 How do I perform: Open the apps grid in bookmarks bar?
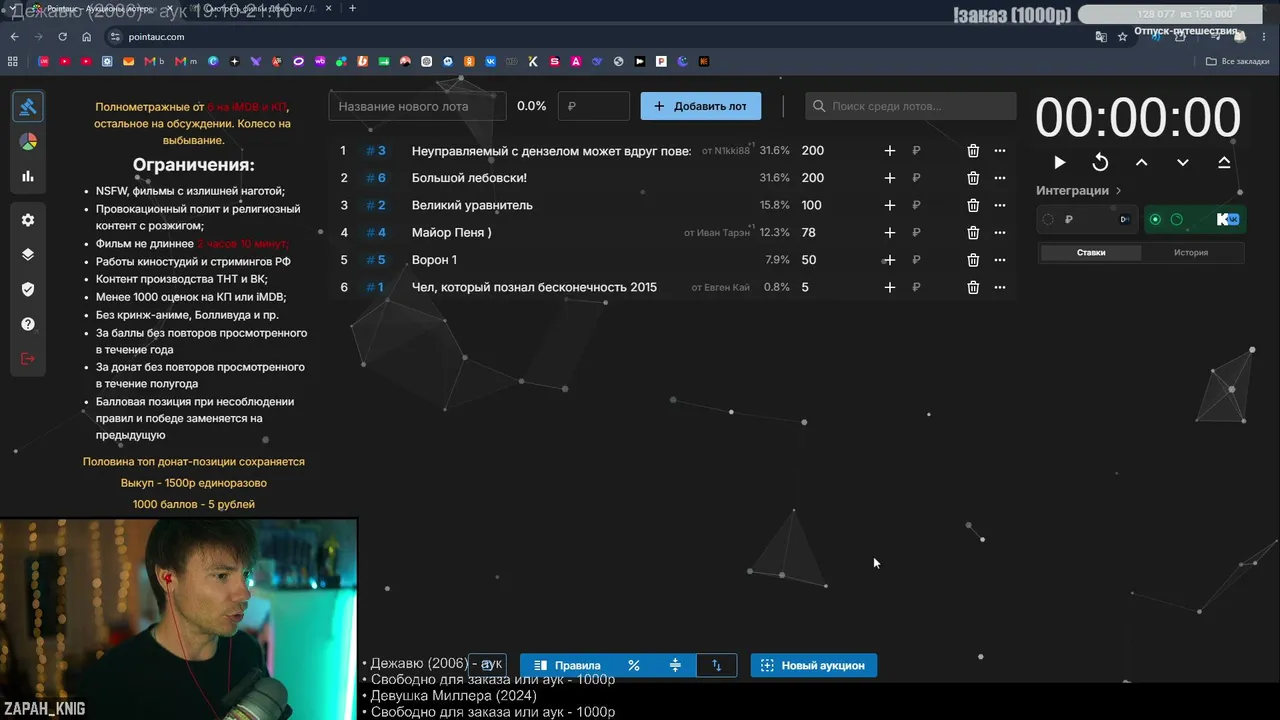(13, 62)
